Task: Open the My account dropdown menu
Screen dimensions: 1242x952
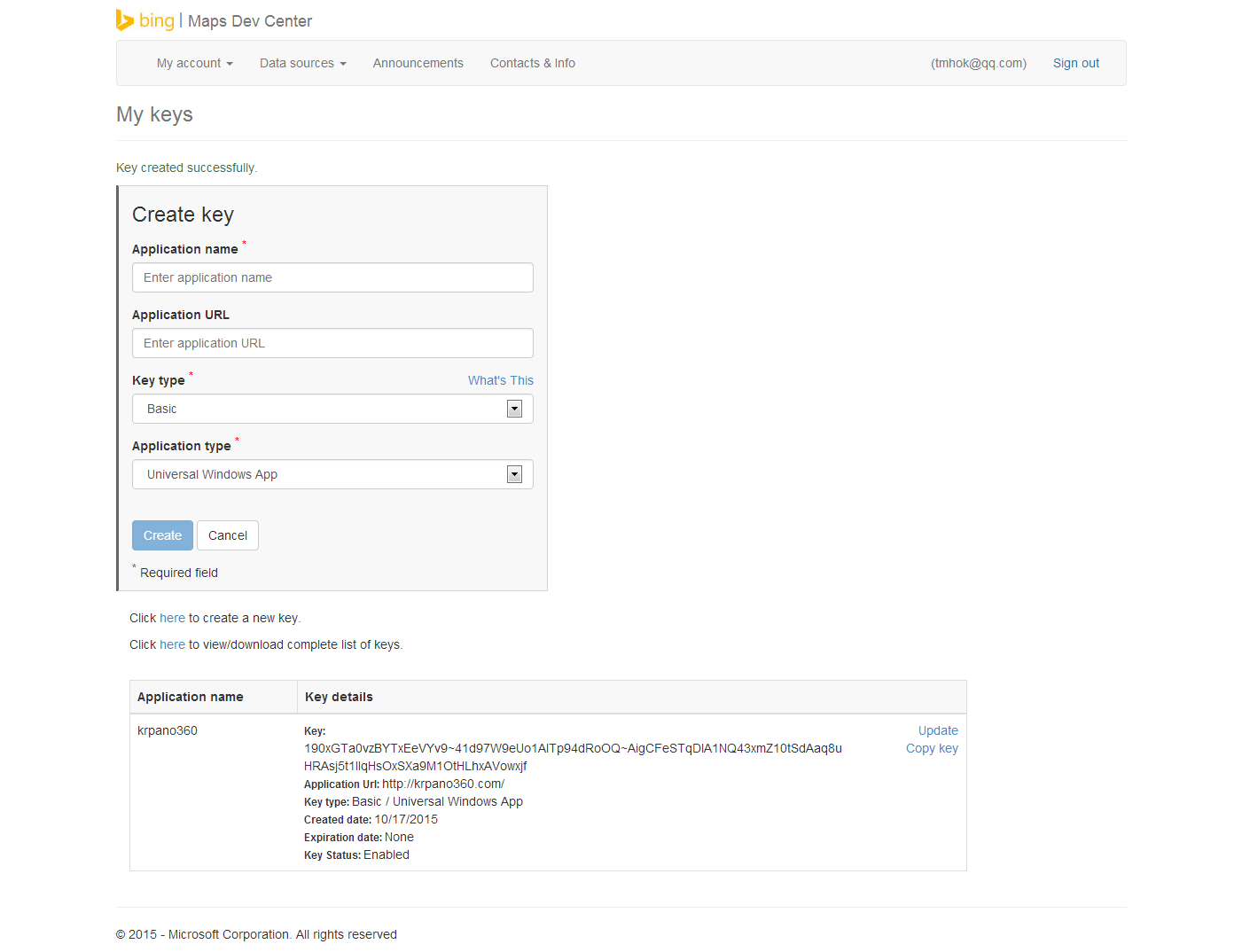Action: (x=194, y=63)
